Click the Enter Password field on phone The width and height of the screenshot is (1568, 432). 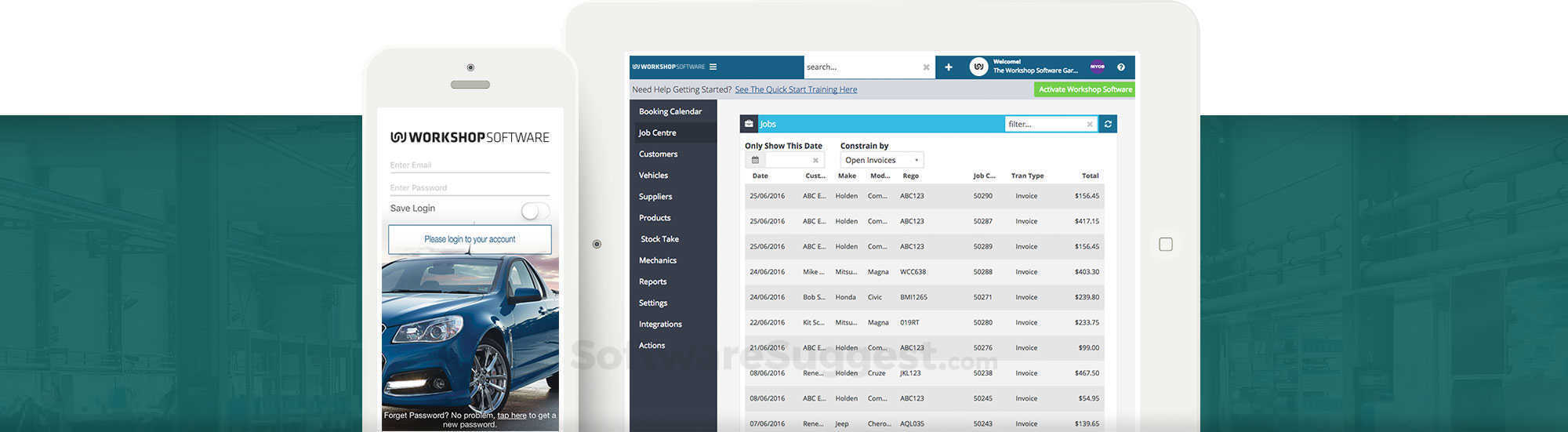(470, 188)
